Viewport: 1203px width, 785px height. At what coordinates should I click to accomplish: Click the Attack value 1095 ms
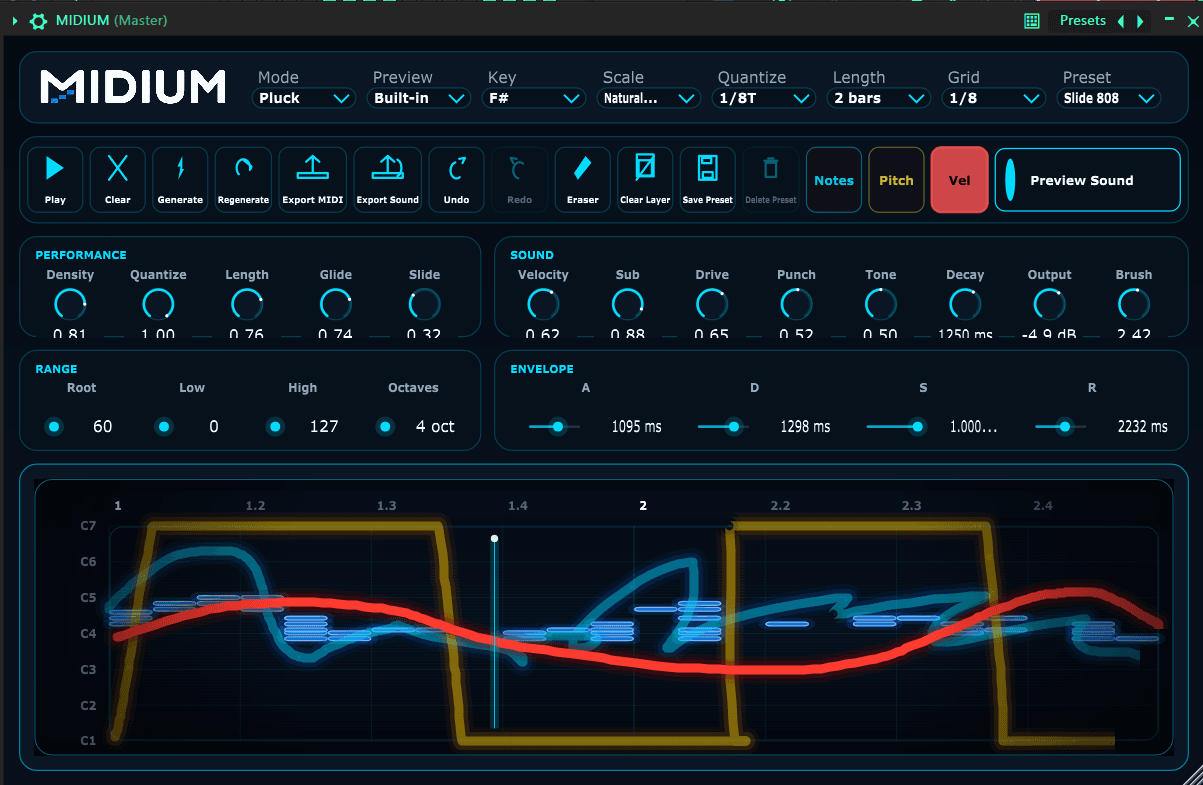637,427
